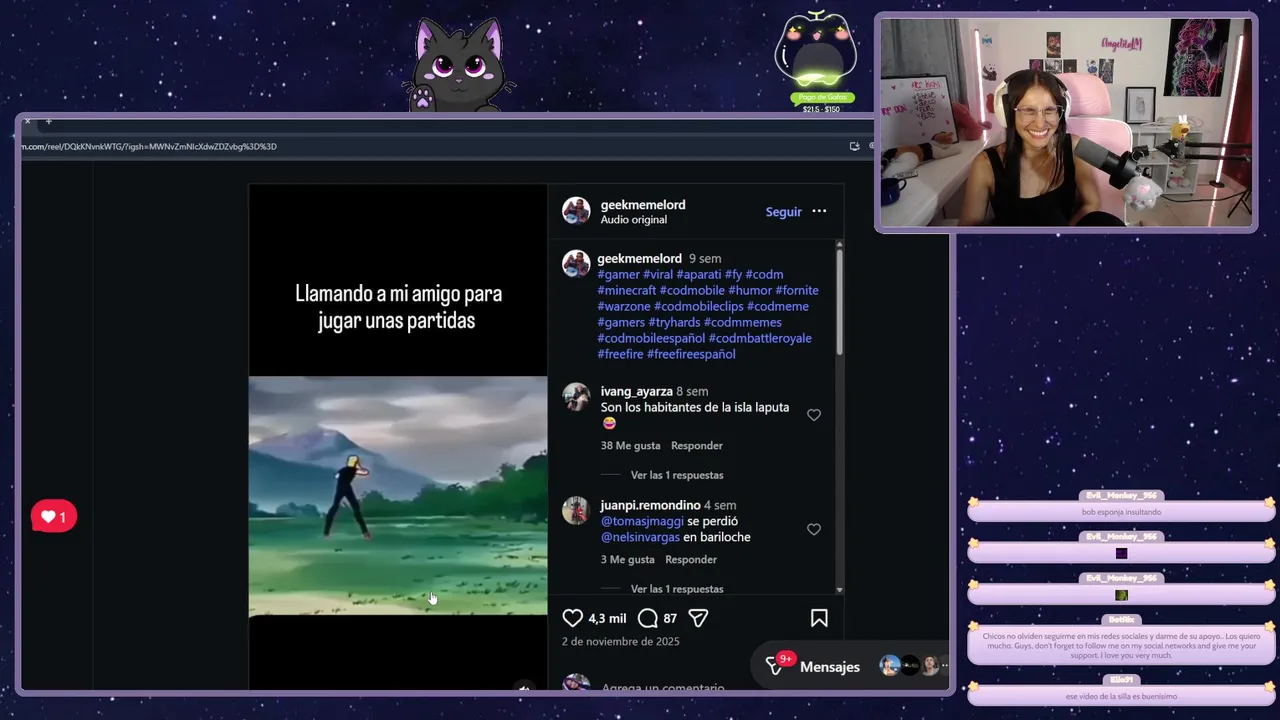Reply to ivang_ayarza's comment via Responder

coord(697,446)
